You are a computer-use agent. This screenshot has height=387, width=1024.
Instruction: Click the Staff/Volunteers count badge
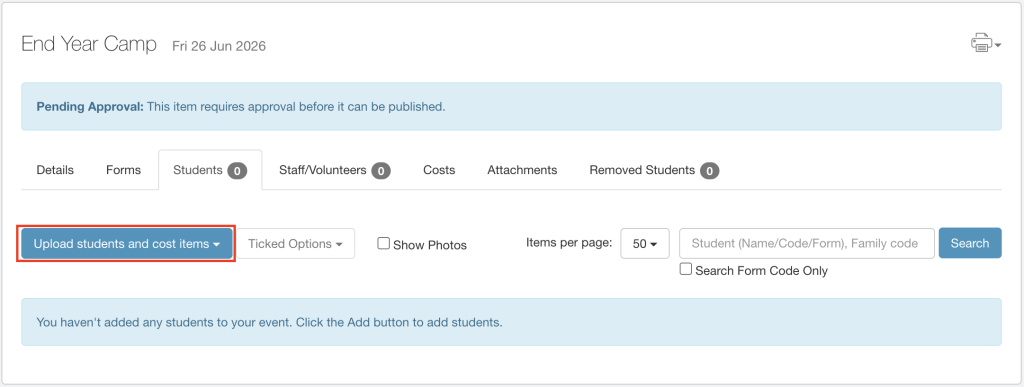[x=381, y=171]
